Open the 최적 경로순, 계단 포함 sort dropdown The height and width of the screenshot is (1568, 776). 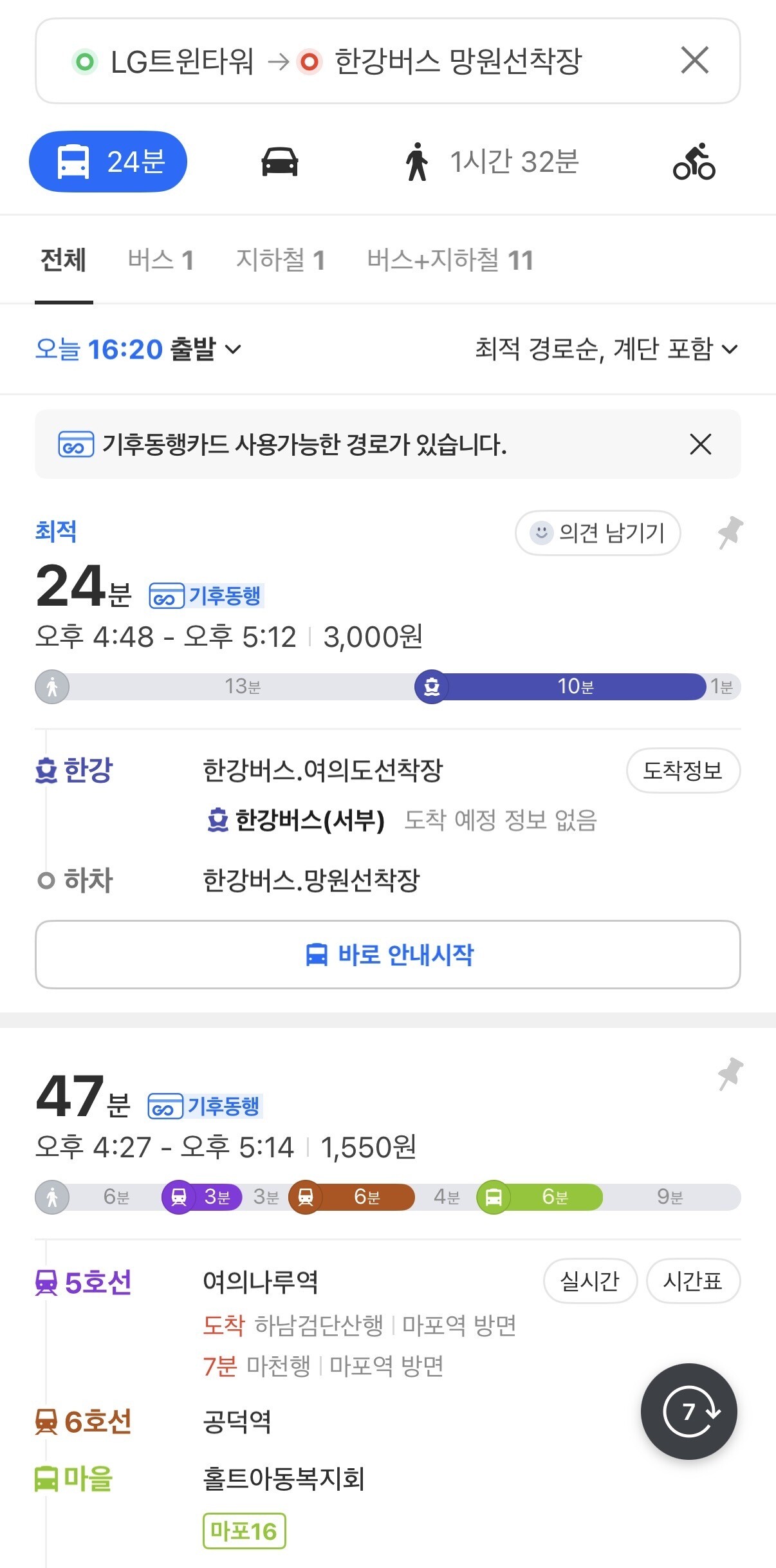[x=606, y=349]
